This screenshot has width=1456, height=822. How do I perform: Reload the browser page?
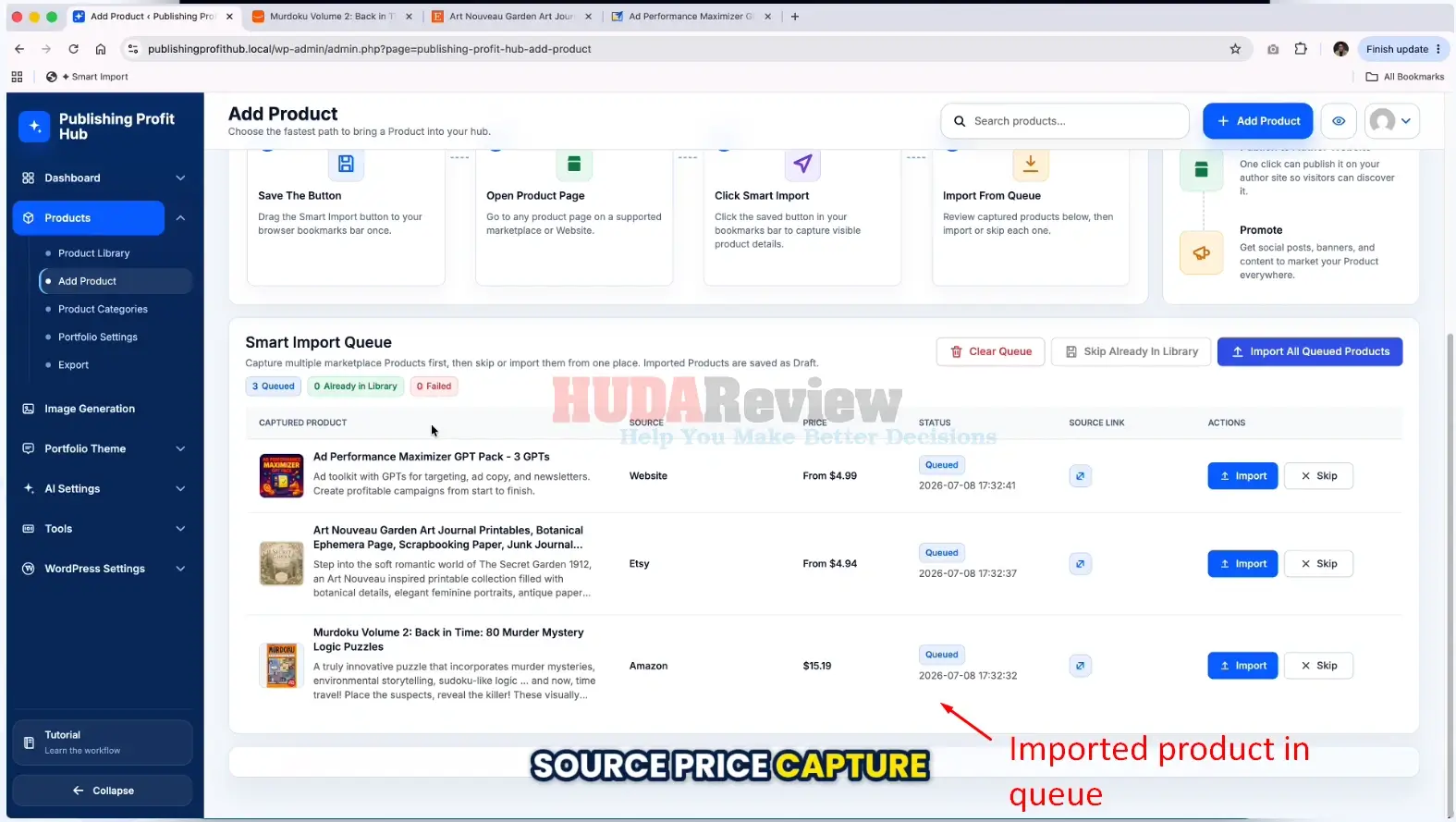73,49
